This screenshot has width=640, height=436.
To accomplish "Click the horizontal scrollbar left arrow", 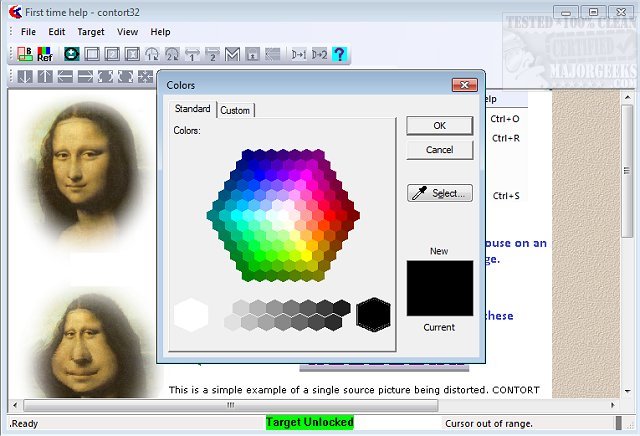I will click(15, 405).
